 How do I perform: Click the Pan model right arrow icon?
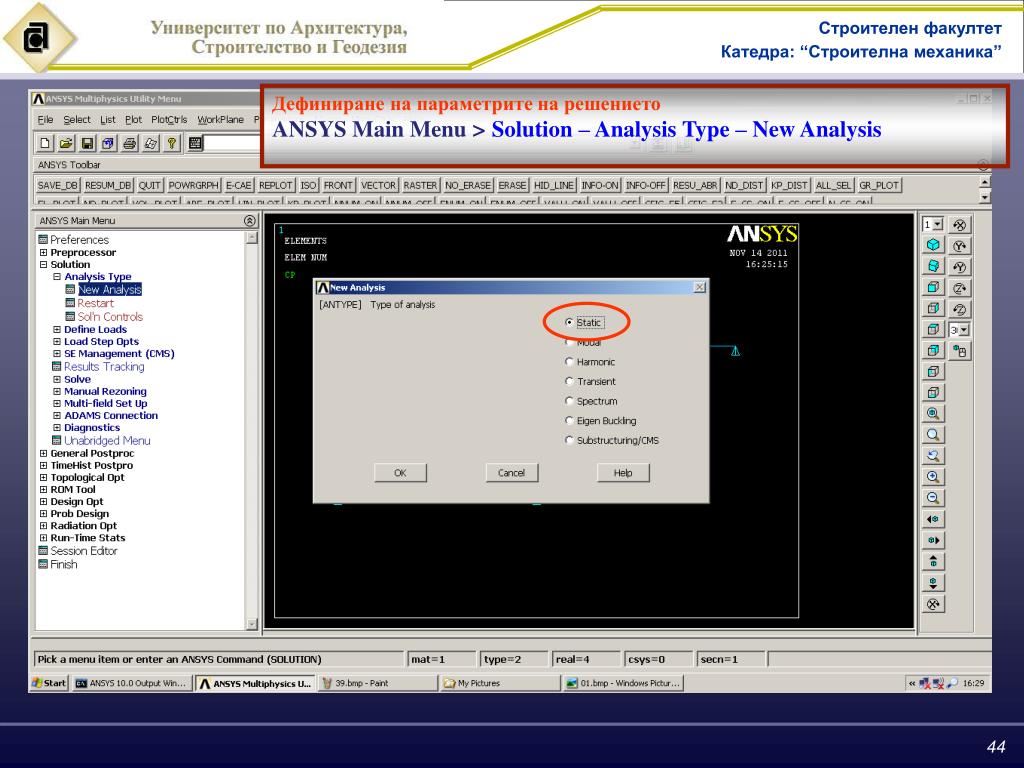pyautogui.click(x=933, y=540)
